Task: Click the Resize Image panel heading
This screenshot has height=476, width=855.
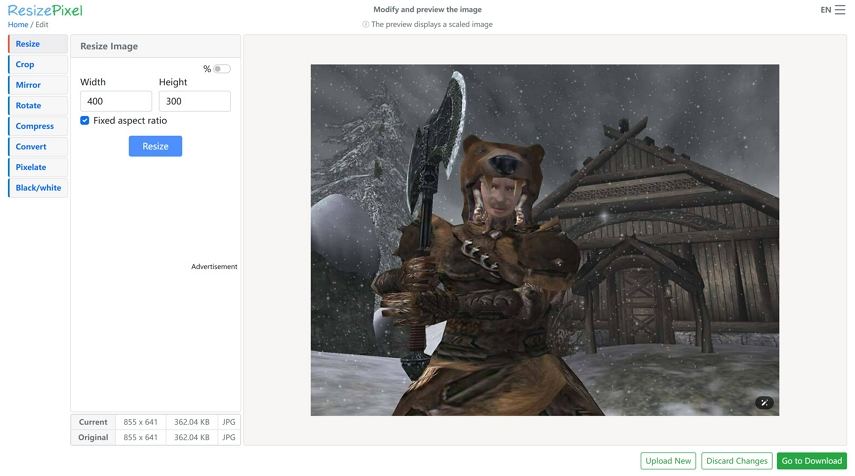Action: click(109, 46)
